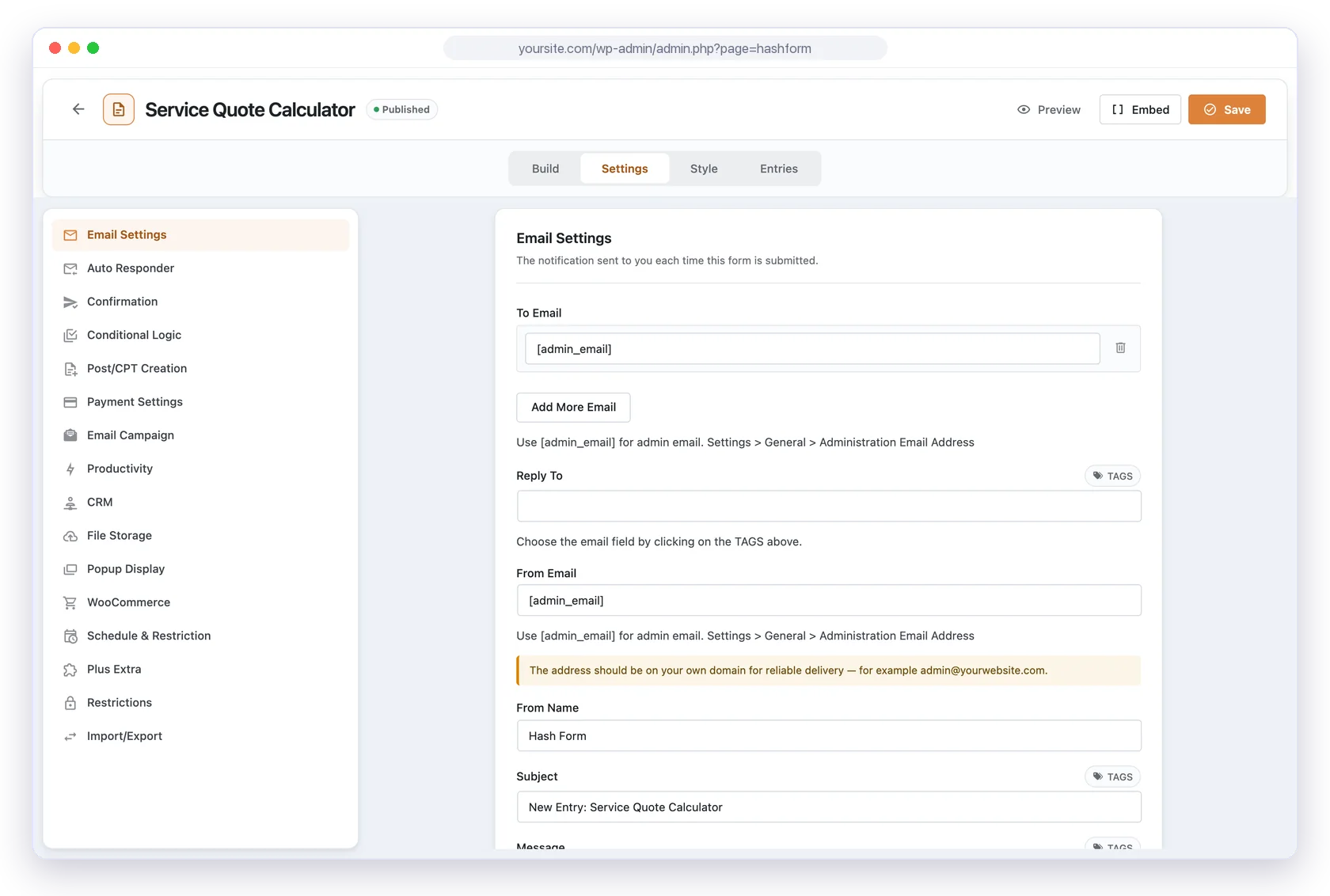This screenshot has height=896, width=1330.
Task: Click the back arrow icon
Action: (78, 109)
